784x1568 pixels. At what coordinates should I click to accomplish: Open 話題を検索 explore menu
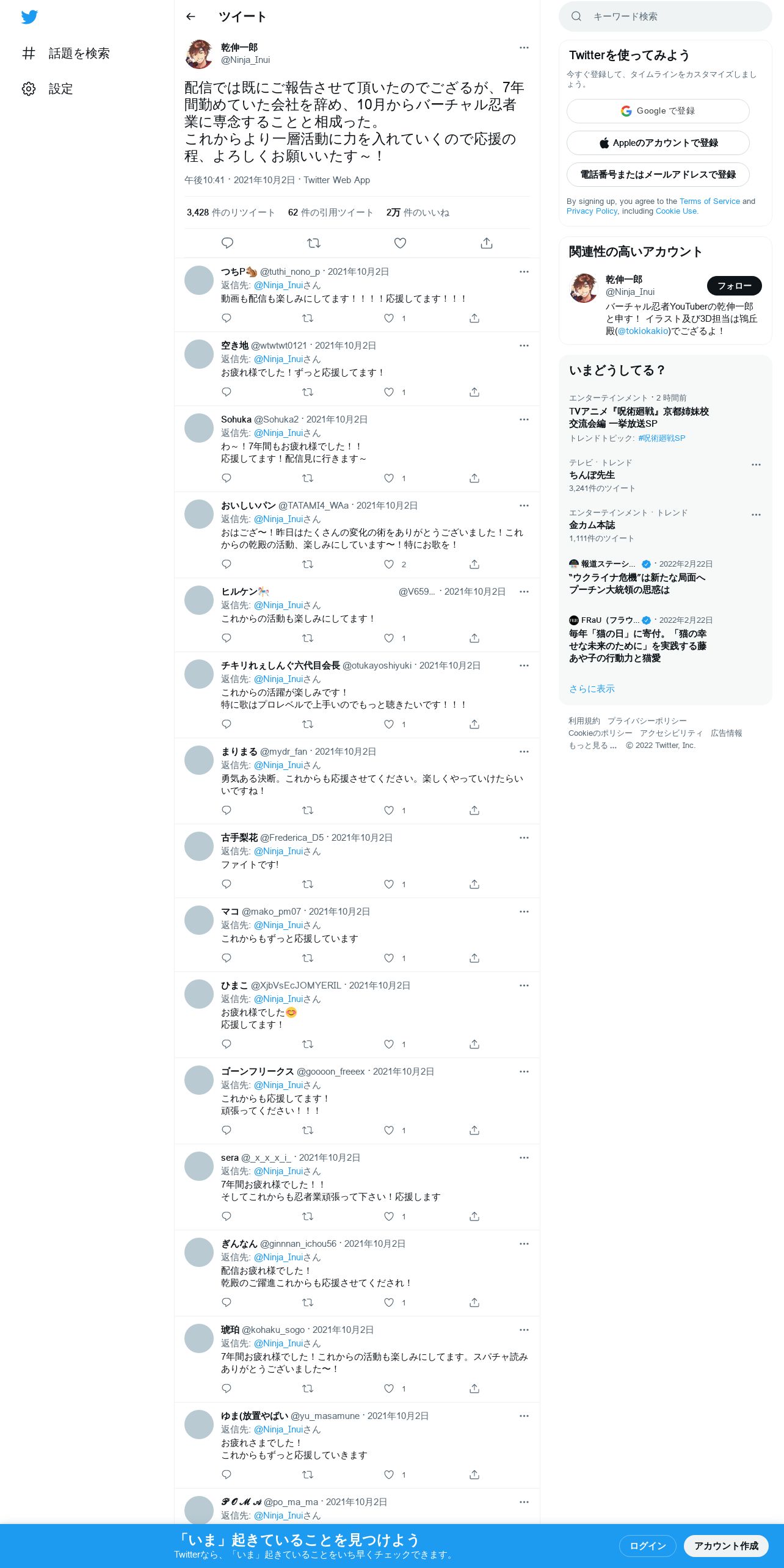[x=66, y=53]
